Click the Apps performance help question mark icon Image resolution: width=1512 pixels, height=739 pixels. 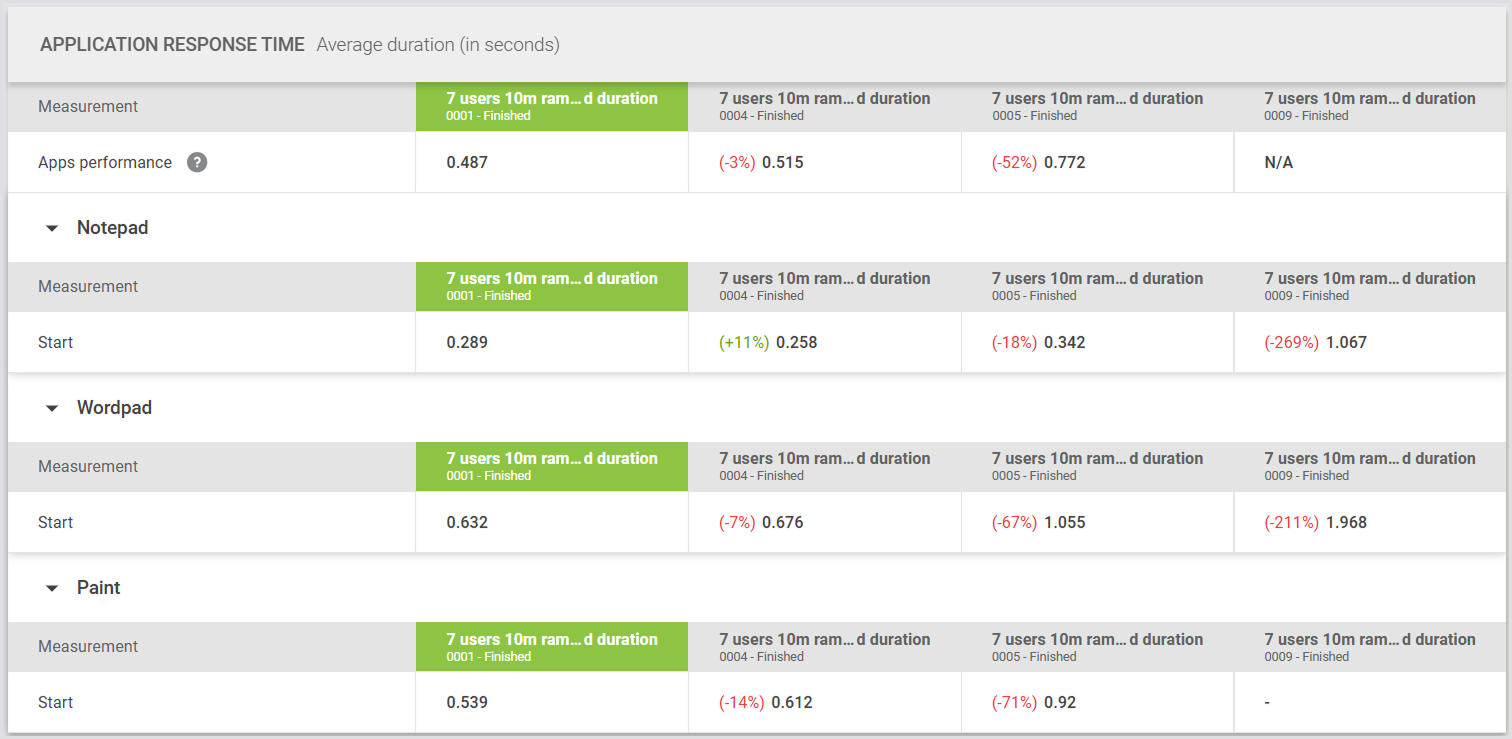(197, 162)
